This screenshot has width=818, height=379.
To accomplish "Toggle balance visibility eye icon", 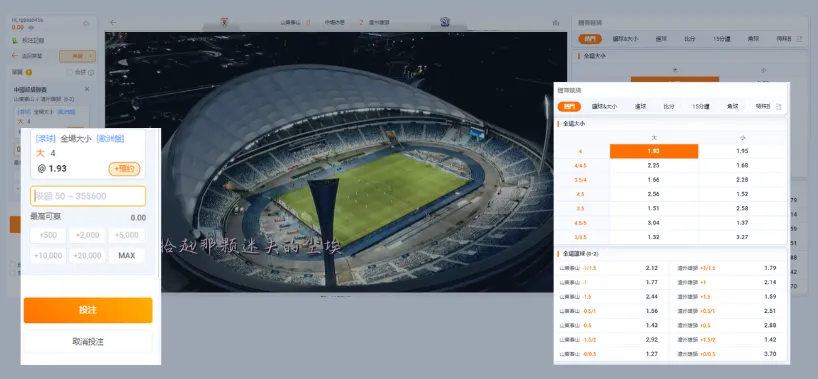I will [31, 28].
